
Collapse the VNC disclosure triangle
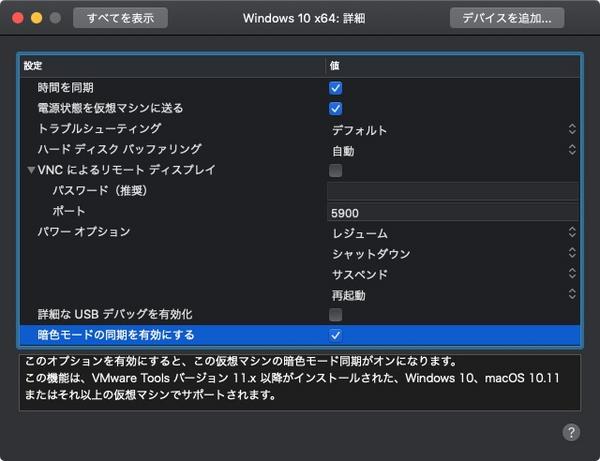[31, 170]
